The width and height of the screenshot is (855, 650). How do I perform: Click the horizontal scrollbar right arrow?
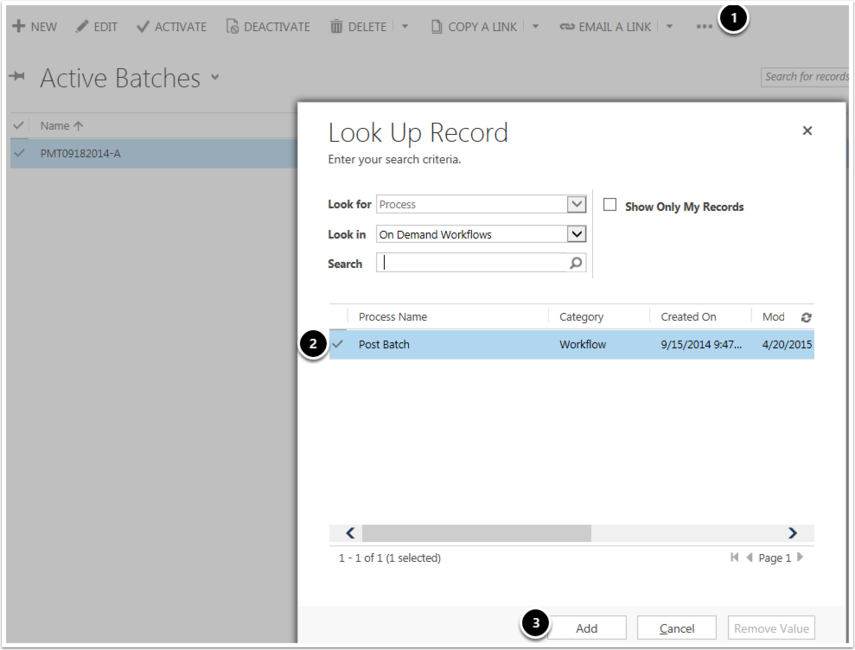coord(792,533)
